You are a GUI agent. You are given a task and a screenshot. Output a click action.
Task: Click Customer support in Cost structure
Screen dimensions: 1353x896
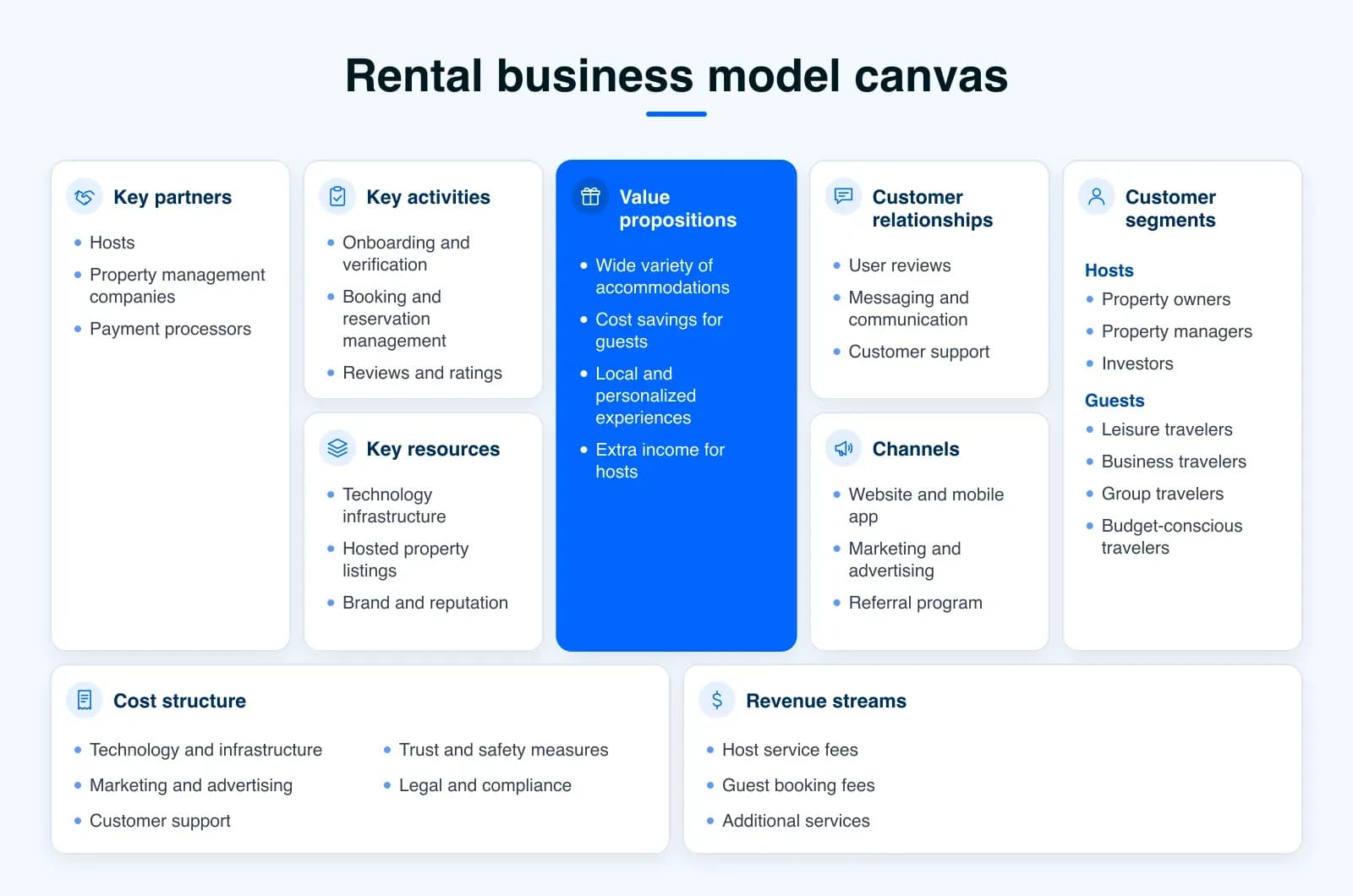(x=160, y=821)
